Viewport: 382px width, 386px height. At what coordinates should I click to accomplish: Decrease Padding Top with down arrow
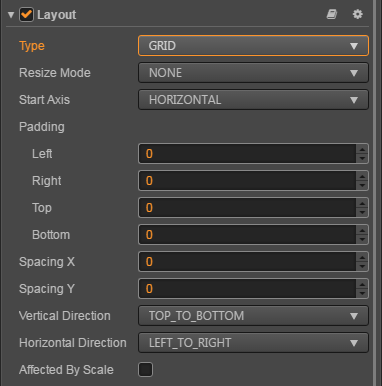click(x=362, y=212)
